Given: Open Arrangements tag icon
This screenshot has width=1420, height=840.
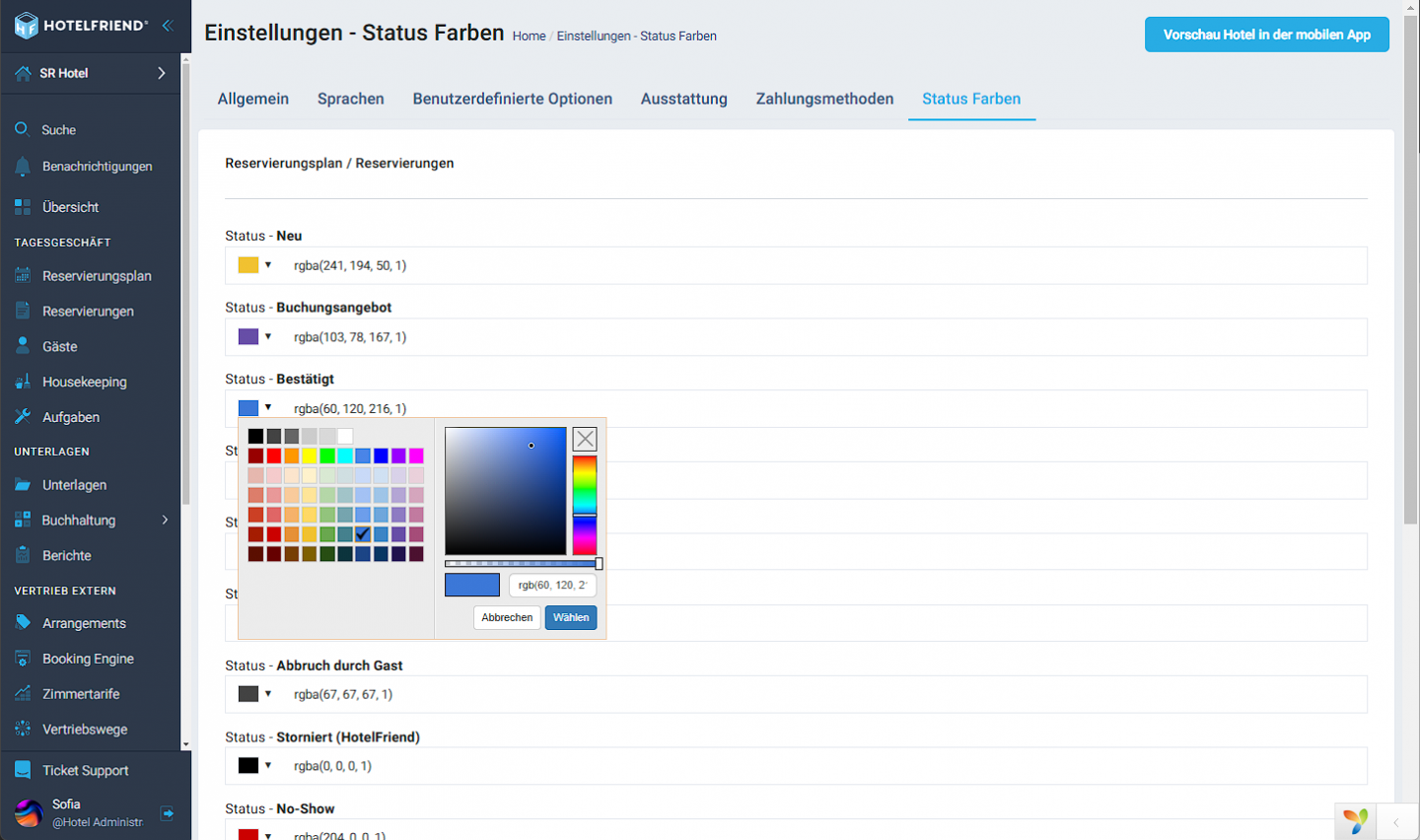Looking at the screenshot, I should click(x=23, y=623).
